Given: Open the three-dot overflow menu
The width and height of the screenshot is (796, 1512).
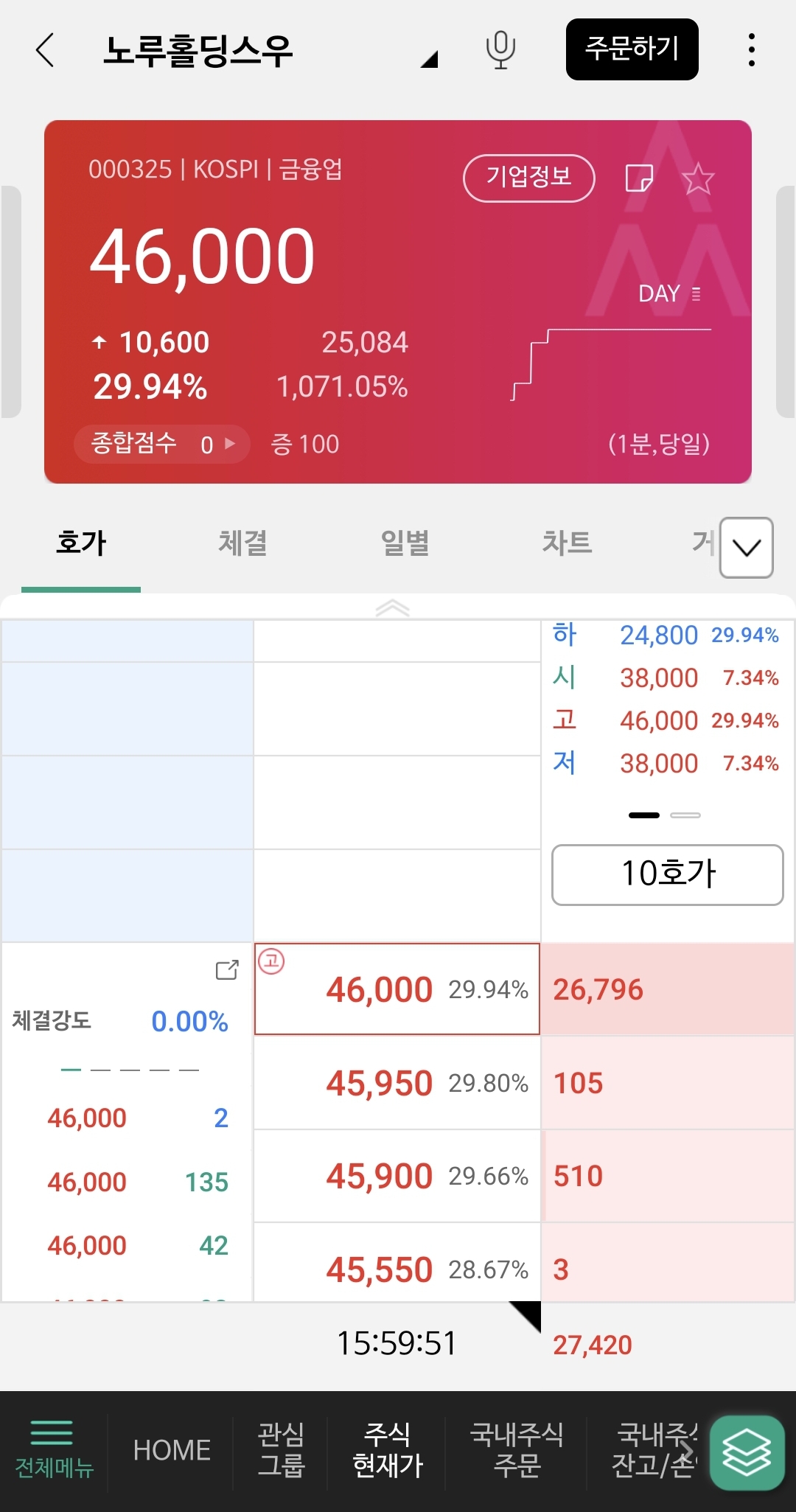Looking at the screenshot, I should tap(751, 50).
